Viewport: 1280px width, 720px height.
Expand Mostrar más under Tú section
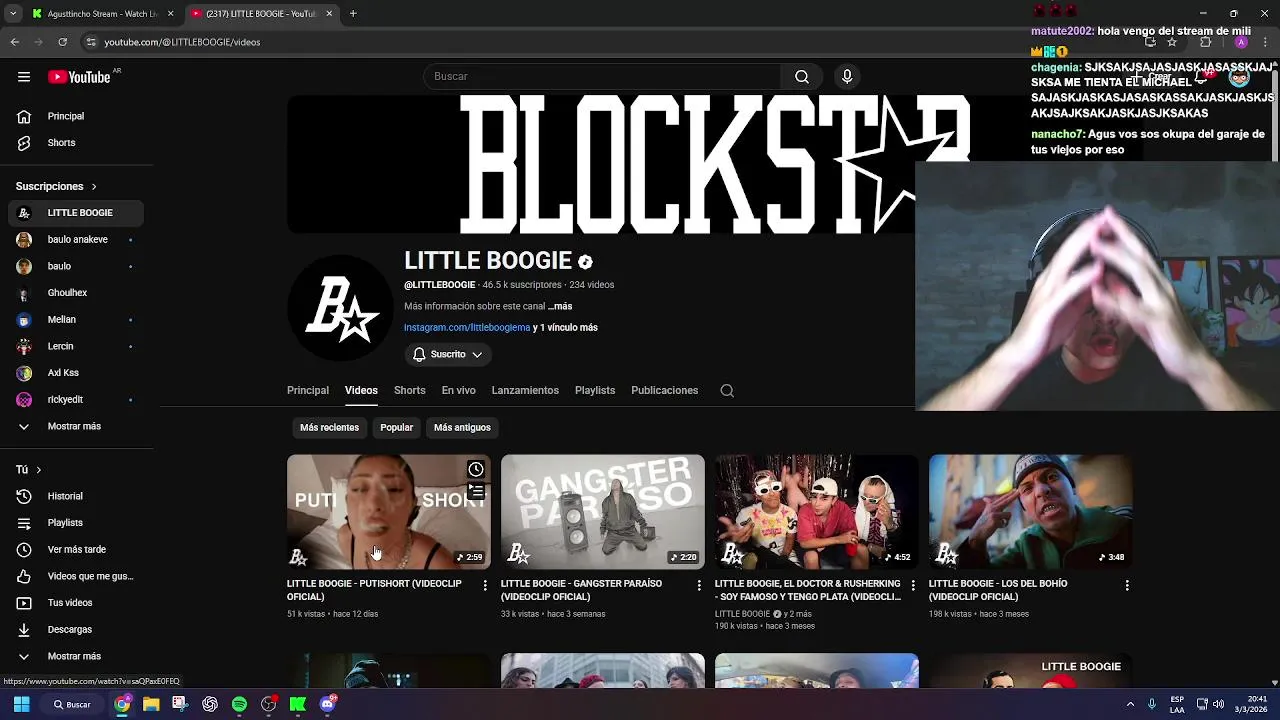74,657
